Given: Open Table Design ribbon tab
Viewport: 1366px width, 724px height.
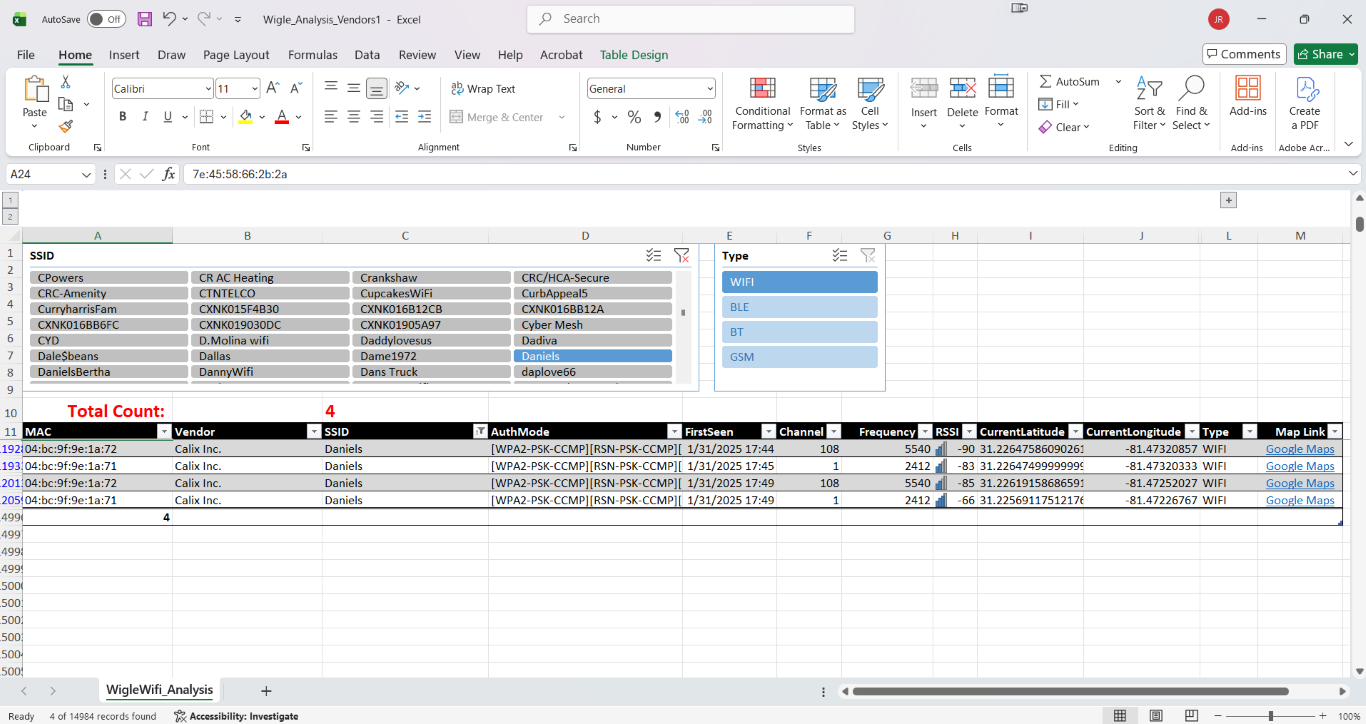Looking at the screenshot, I should pos(634,55).
